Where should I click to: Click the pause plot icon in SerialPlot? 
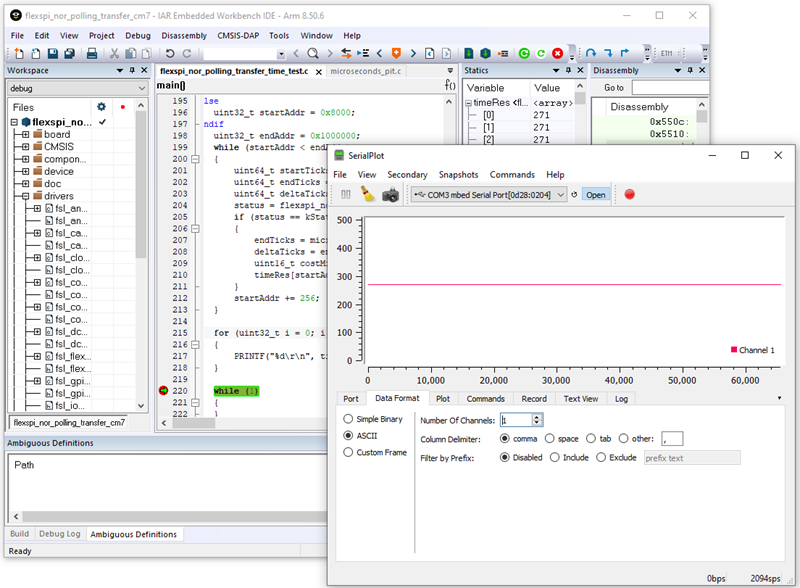pyautogui.click(x=346, y=194)
